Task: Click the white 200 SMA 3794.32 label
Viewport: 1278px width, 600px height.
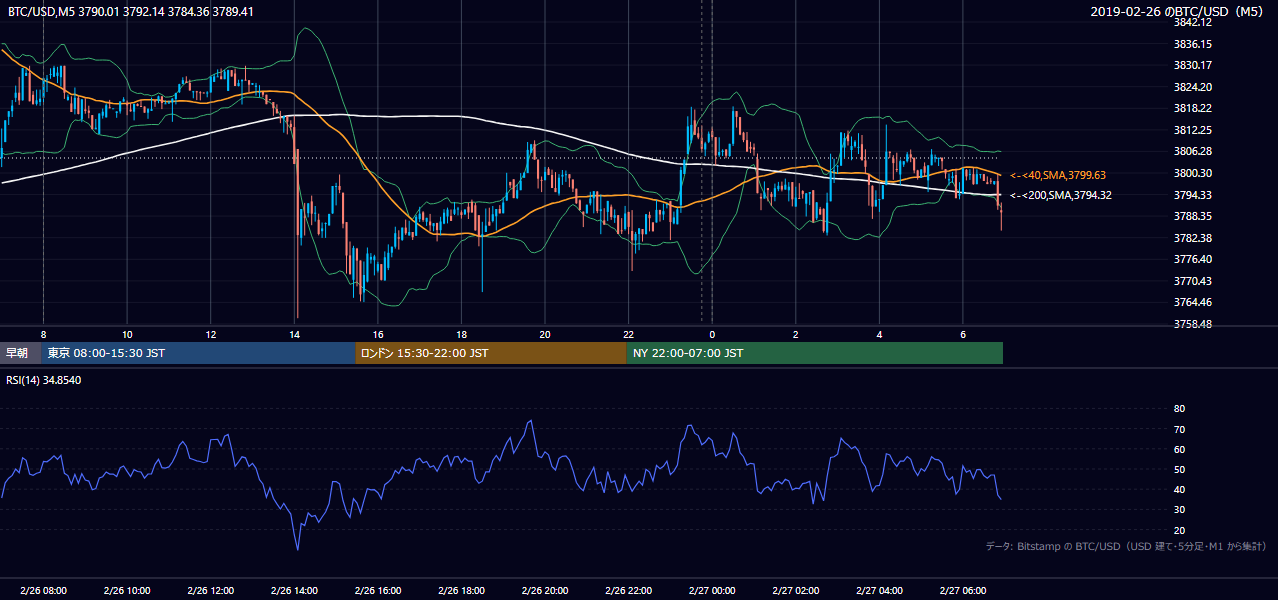Action: click(x=1060, y=195)
